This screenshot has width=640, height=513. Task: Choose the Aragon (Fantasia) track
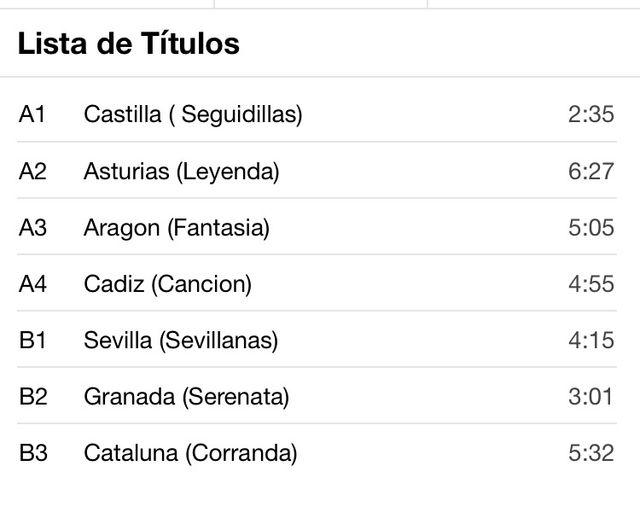(x=177, y=228)
